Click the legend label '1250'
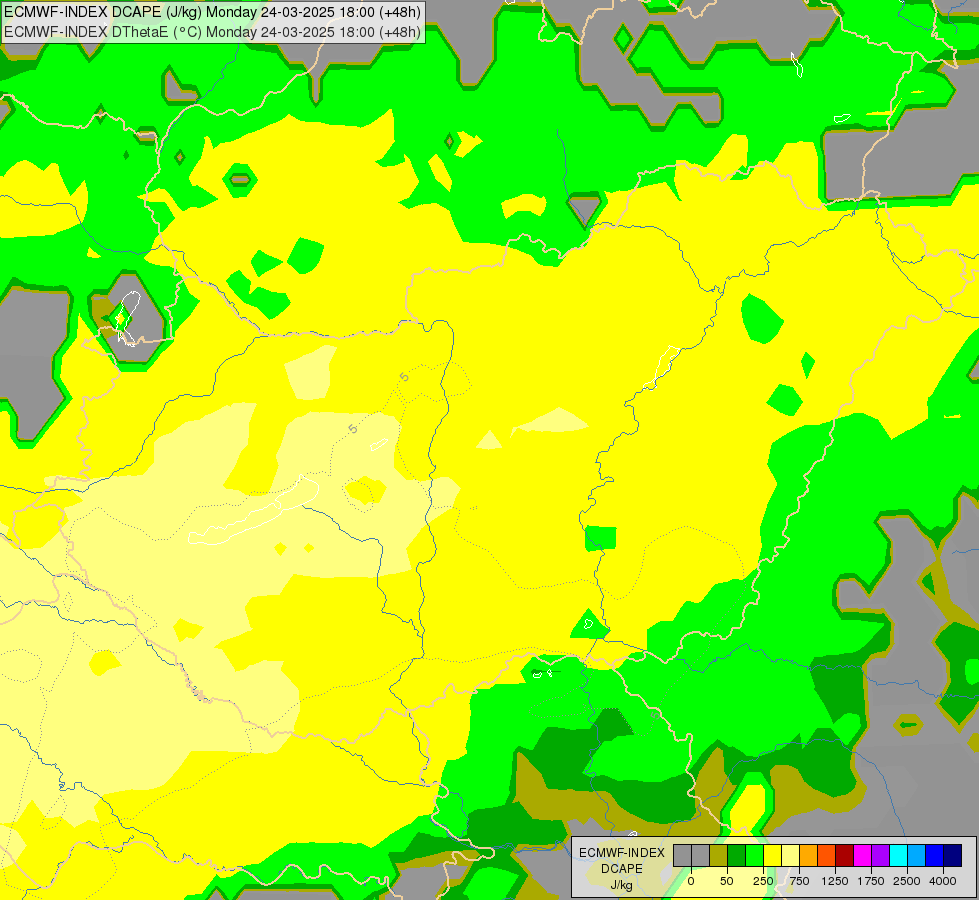This screenshot has height=900, width=979. pos(835,881)
